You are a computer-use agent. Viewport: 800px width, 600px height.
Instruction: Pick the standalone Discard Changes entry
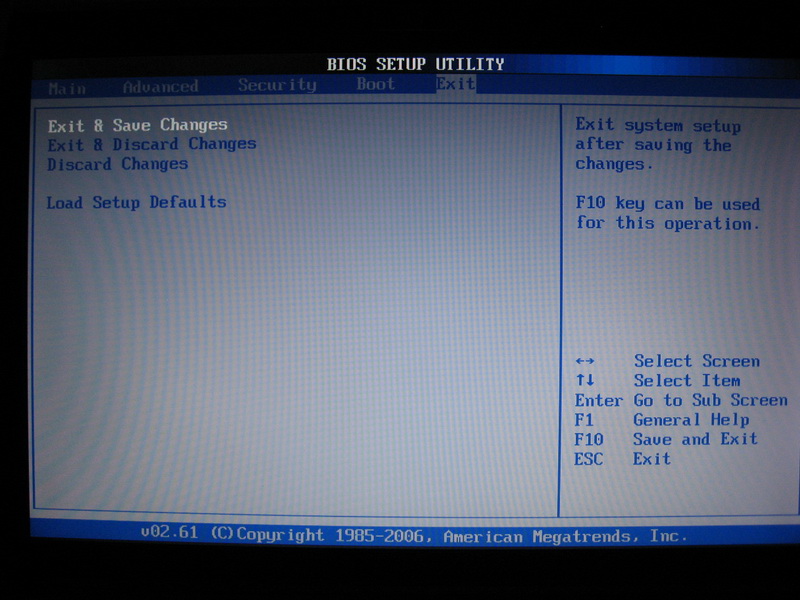tap(118, 164)
